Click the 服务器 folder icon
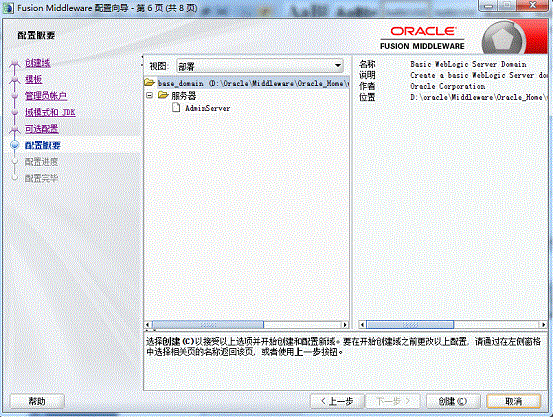 pyautogui.click(x=163, y=95)
